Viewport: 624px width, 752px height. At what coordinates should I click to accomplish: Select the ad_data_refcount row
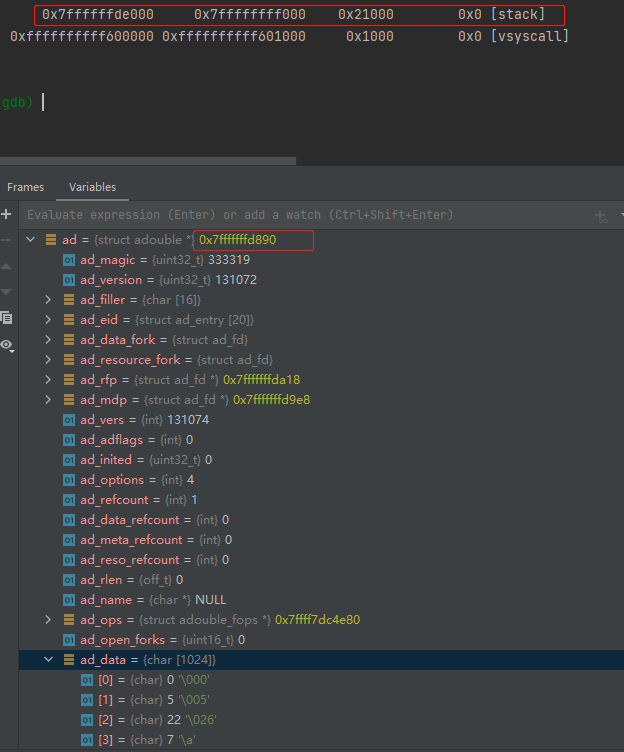[x=321, y=520]
